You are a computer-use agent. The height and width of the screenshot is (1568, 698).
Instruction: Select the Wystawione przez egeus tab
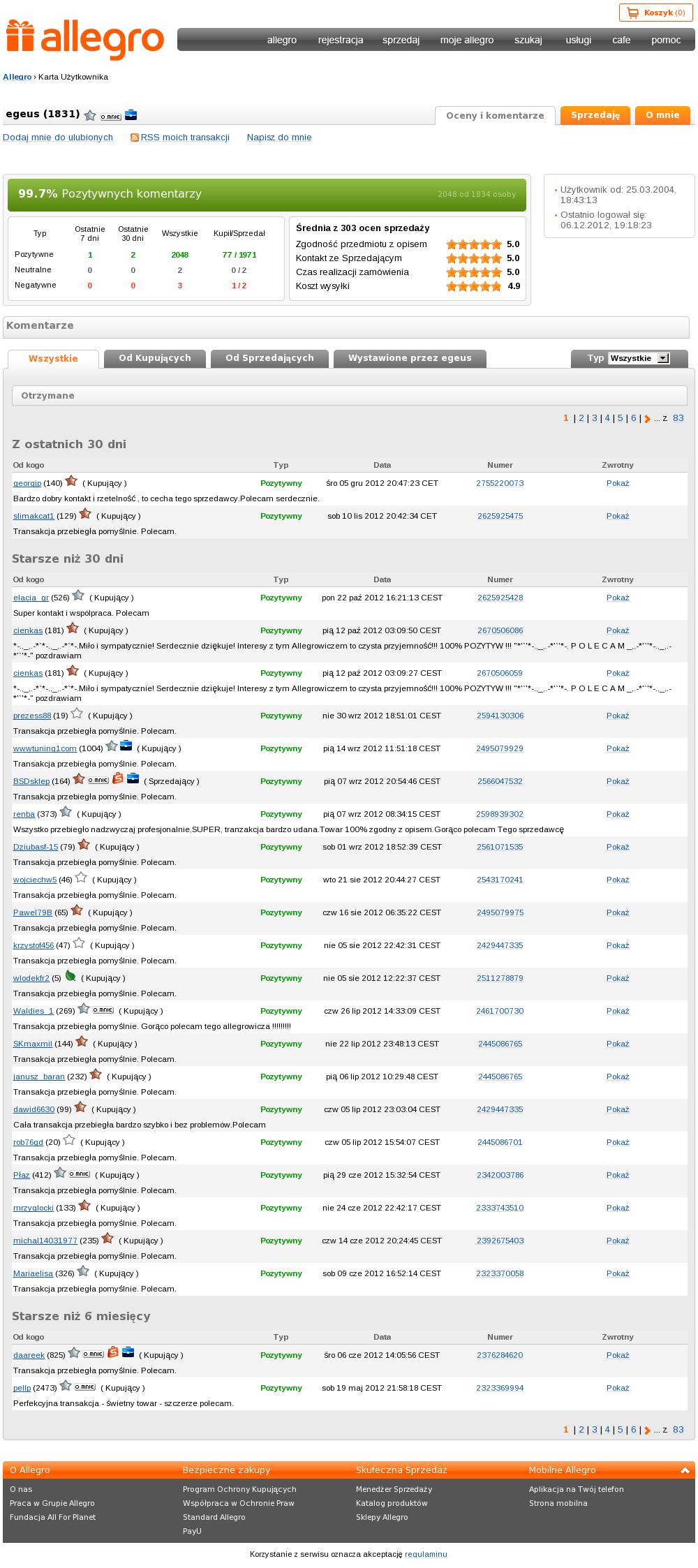click(410, 358)
